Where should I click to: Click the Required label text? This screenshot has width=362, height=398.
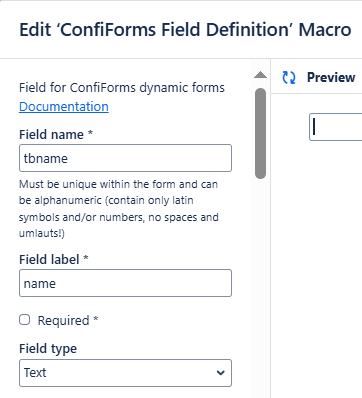pyautogui.click(x=63, y=320)
